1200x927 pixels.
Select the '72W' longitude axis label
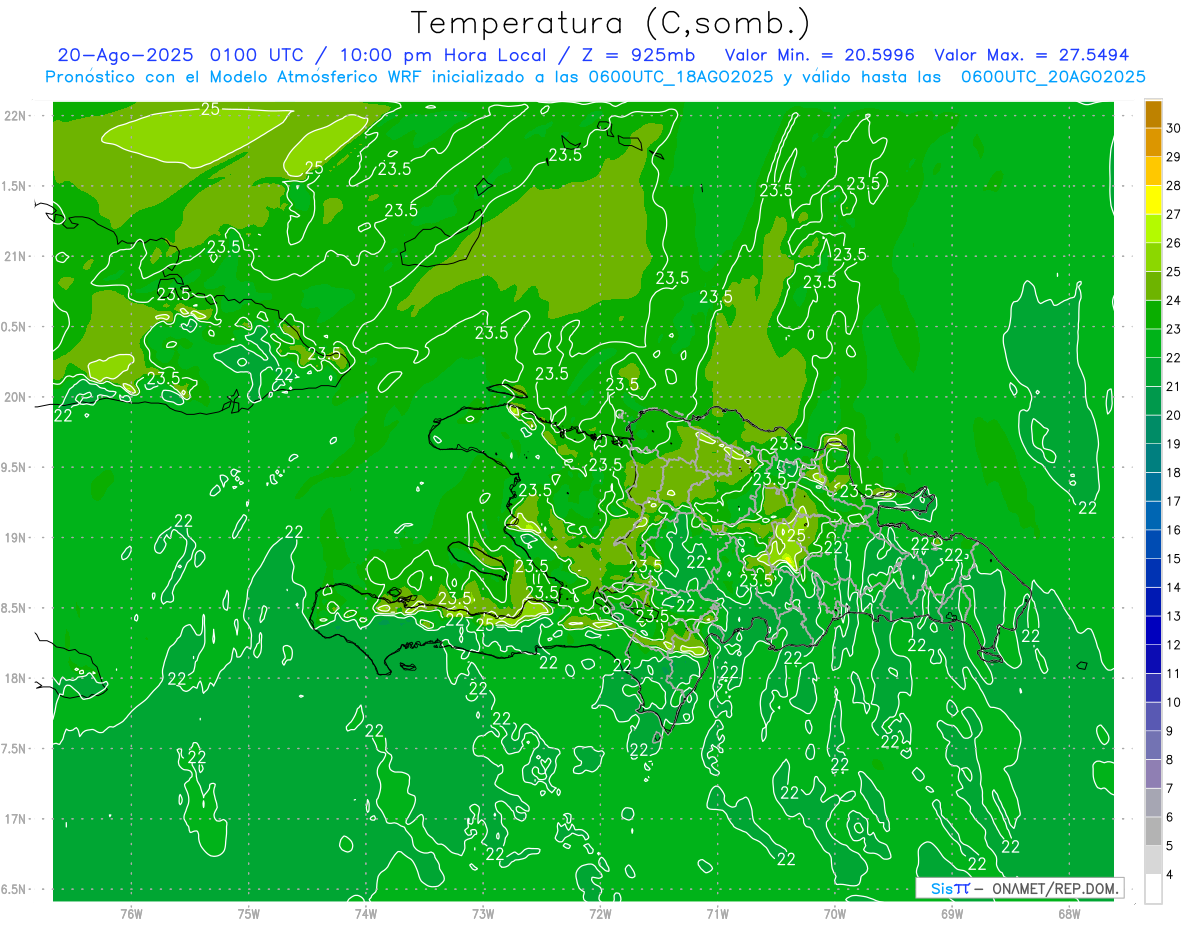pos(600,913)
